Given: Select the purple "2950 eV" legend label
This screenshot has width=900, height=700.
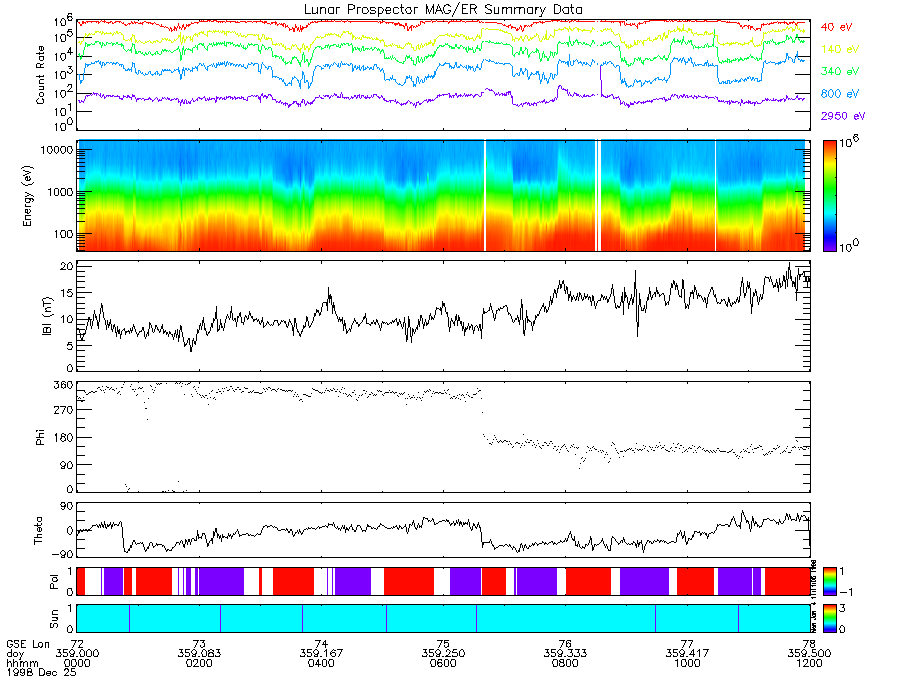Looking at the screenshot, I should point(843,116).
